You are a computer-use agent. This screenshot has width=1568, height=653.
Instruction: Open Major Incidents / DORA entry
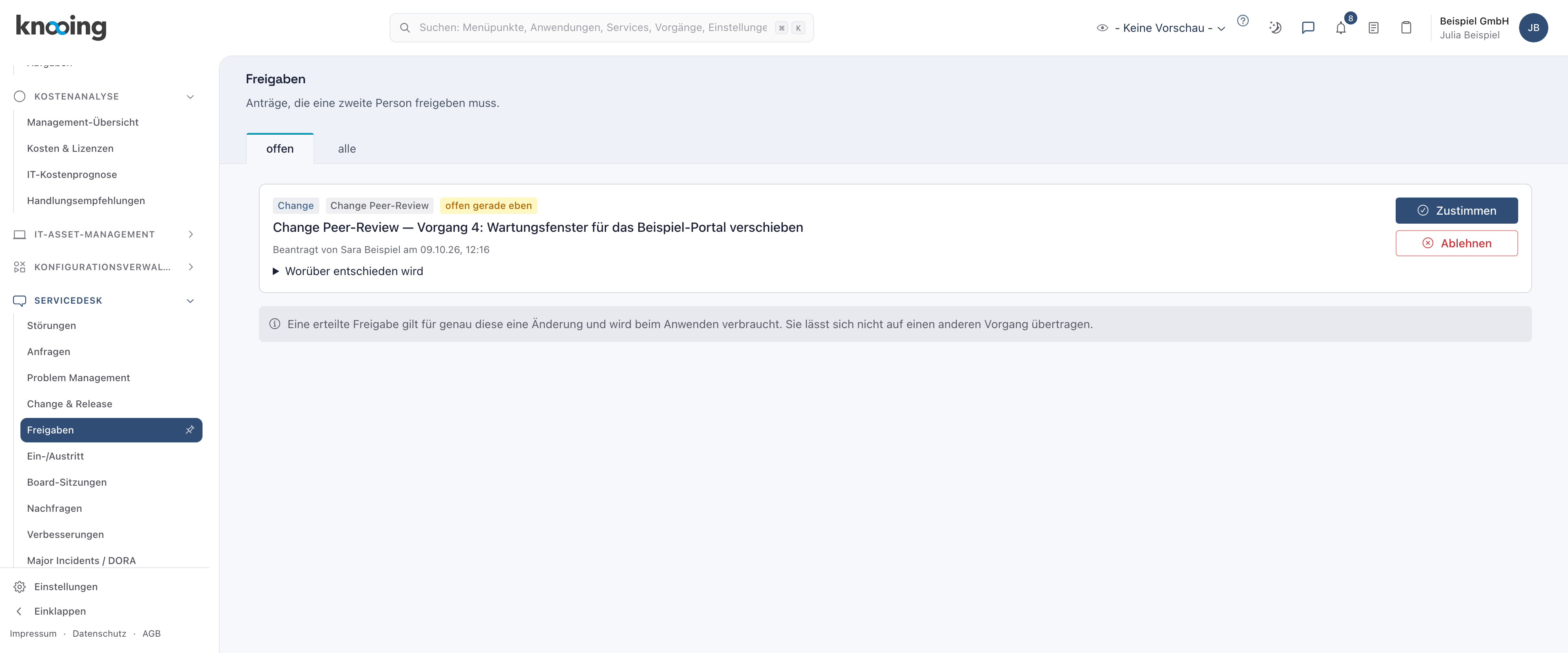[x=82, y=560]
